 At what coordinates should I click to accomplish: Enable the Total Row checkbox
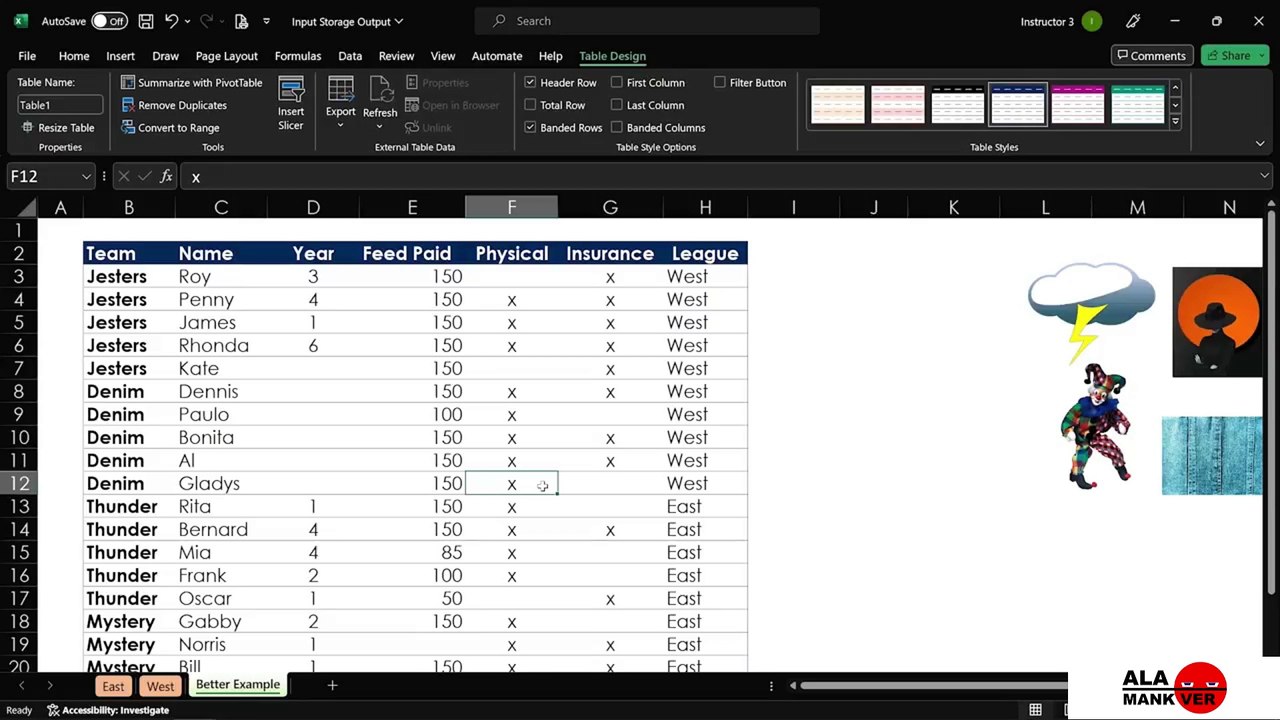tap(530, 105)
